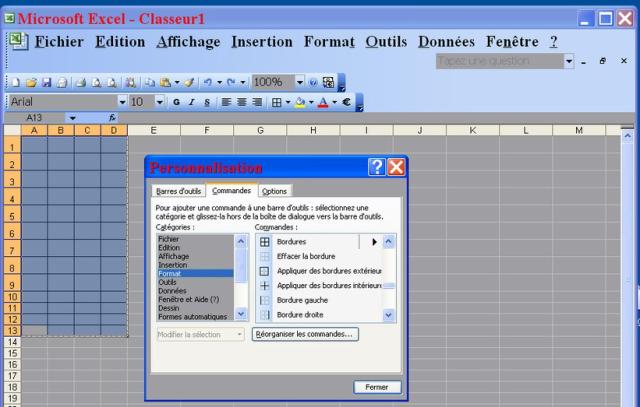Toggle right text alignment
Viewport: 640px width, 407px height.
(257, 102)
